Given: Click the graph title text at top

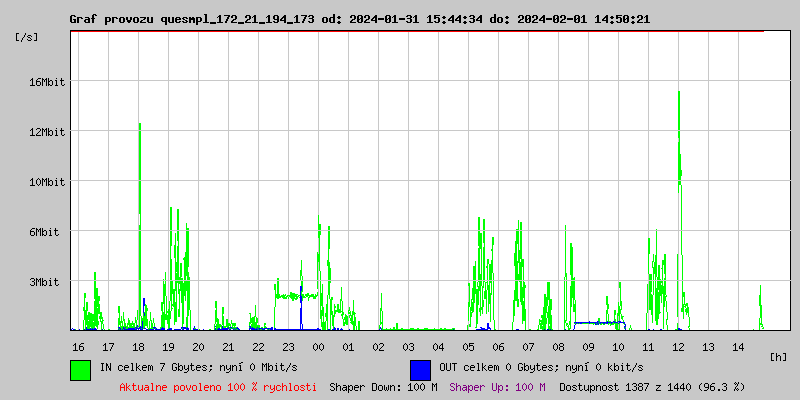Looking at the screenshot, I should tap(359, 19).
